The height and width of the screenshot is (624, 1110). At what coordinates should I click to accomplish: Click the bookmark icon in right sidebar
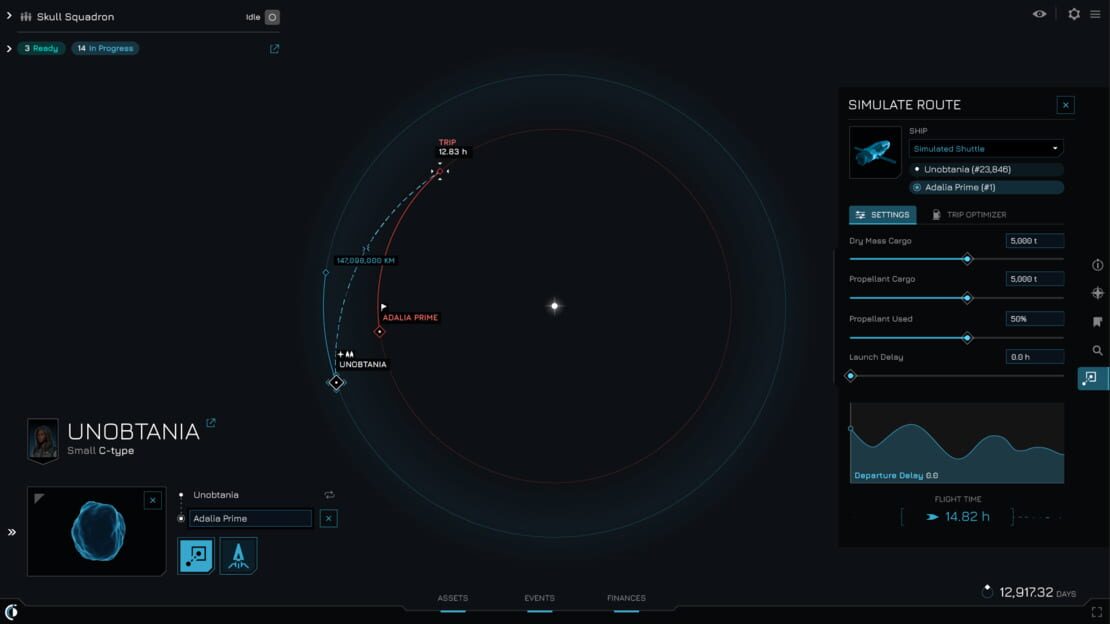1097,322
